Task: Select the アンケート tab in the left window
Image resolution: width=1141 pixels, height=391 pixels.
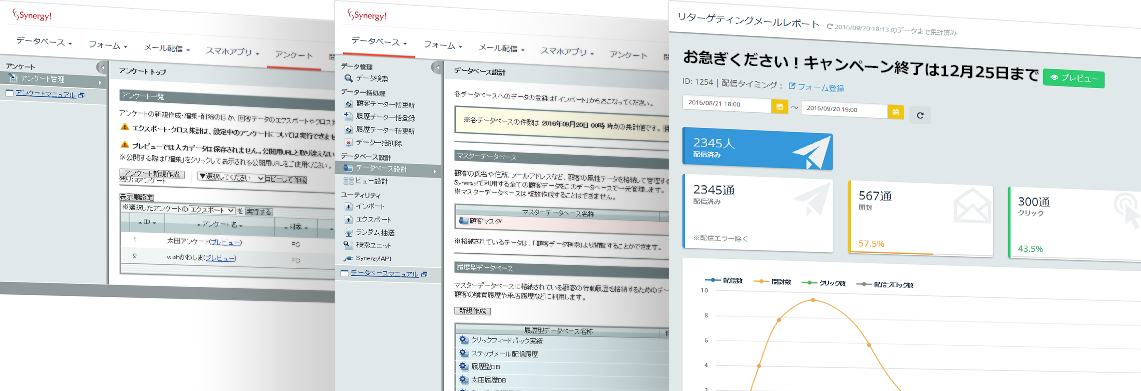Action: (x=294, y=56)
